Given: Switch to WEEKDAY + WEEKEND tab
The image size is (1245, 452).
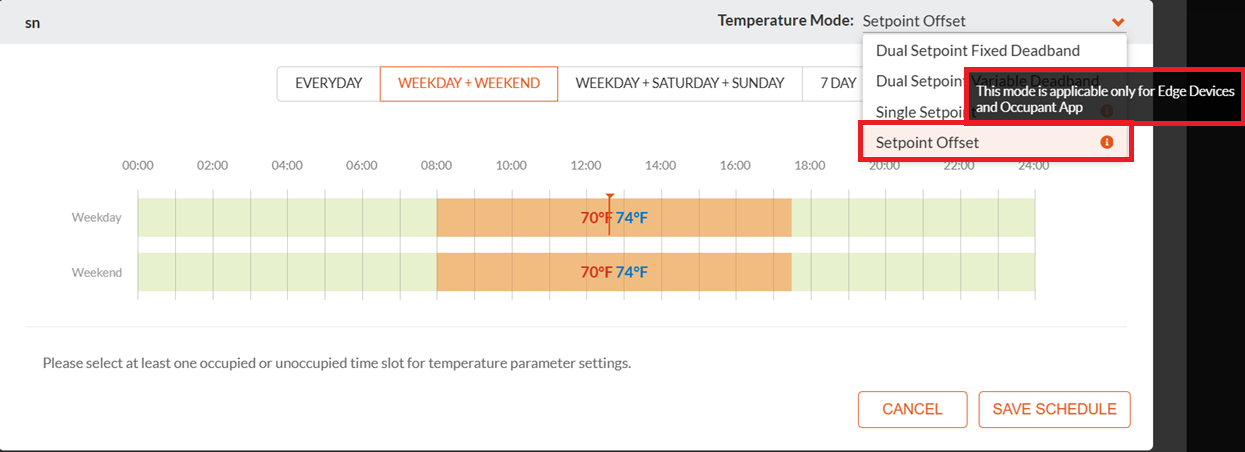Looking at the screenshot, I should (x=469, y=84).
